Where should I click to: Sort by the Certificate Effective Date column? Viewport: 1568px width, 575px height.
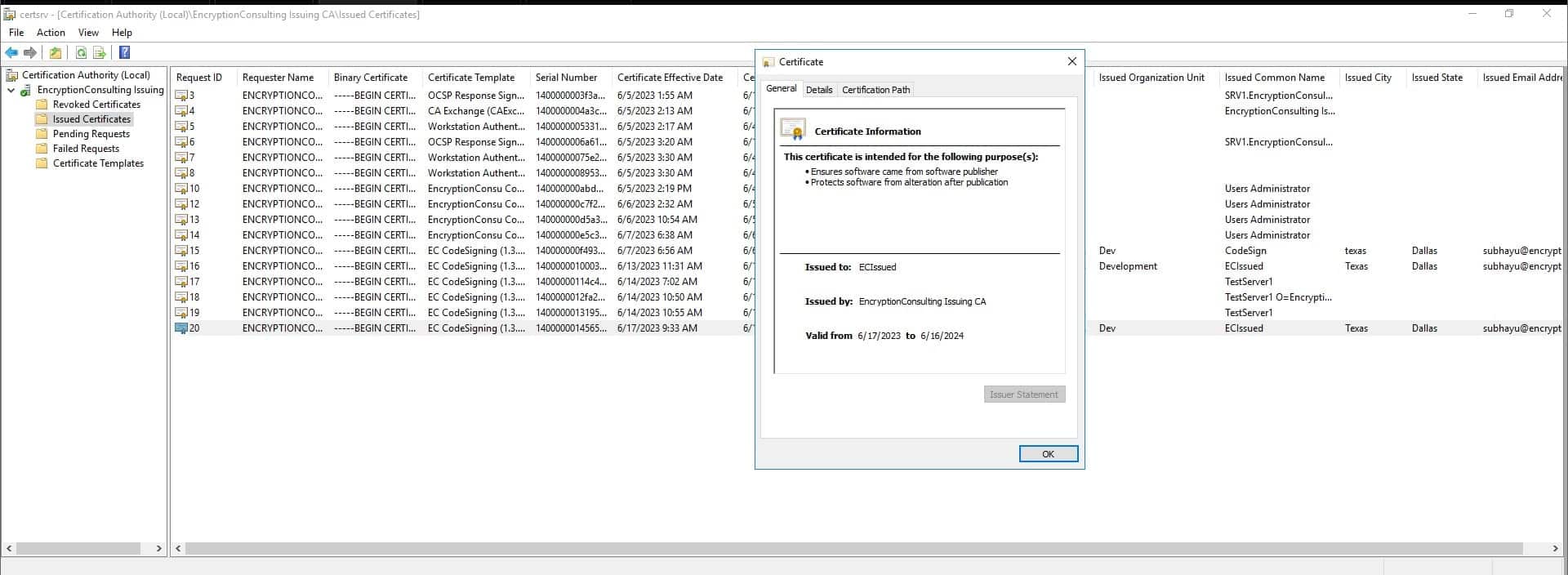pos(670,78)
